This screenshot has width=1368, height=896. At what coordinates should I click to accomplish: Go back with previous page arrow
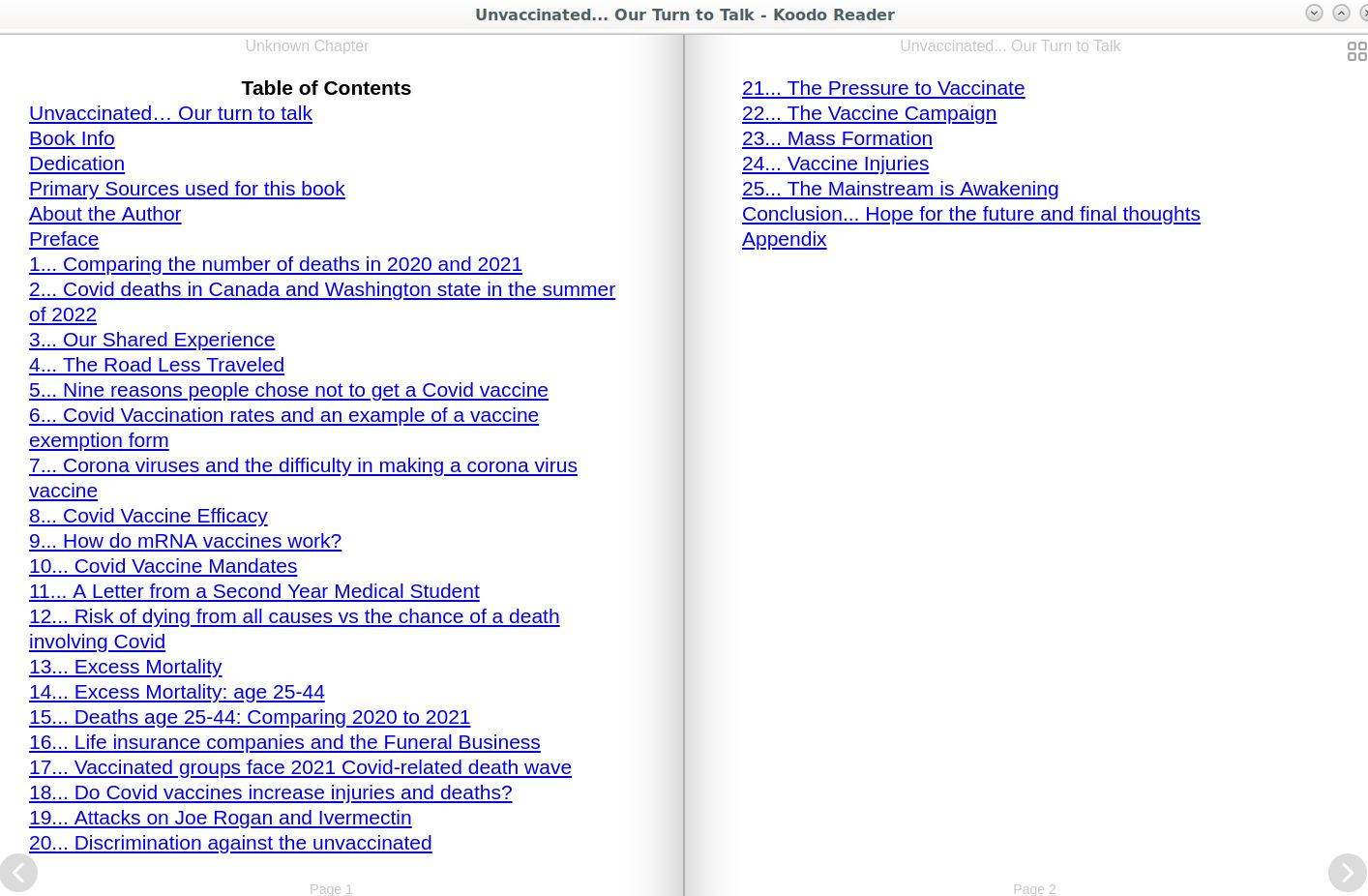point(19,872)
